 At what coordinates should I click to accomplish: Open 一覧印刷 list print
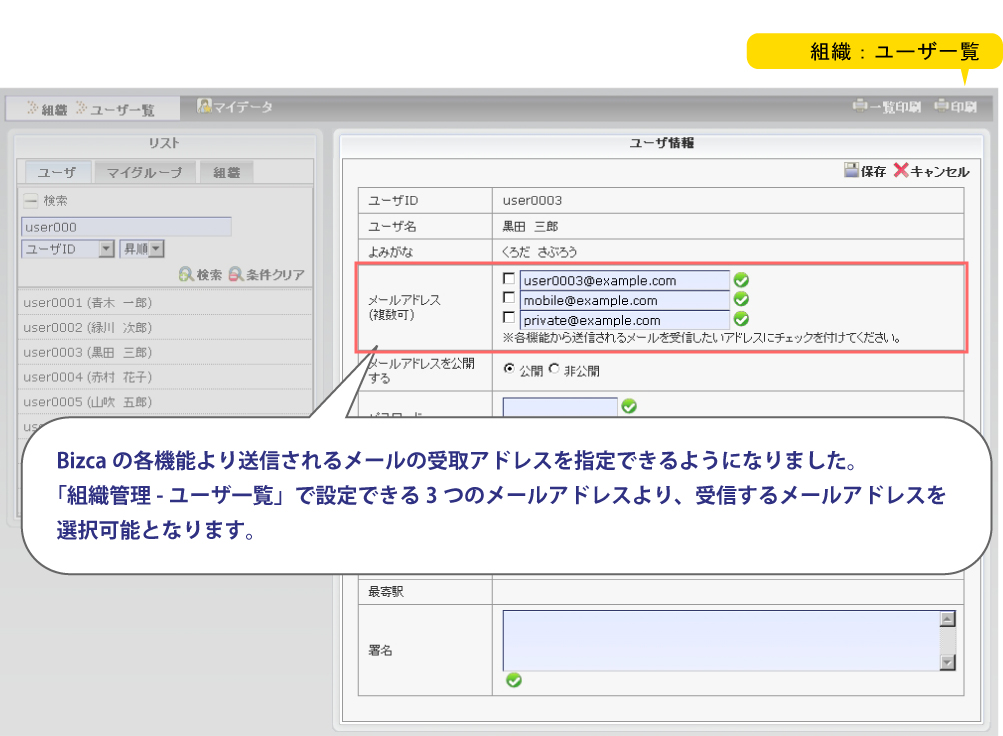point(887,106)
